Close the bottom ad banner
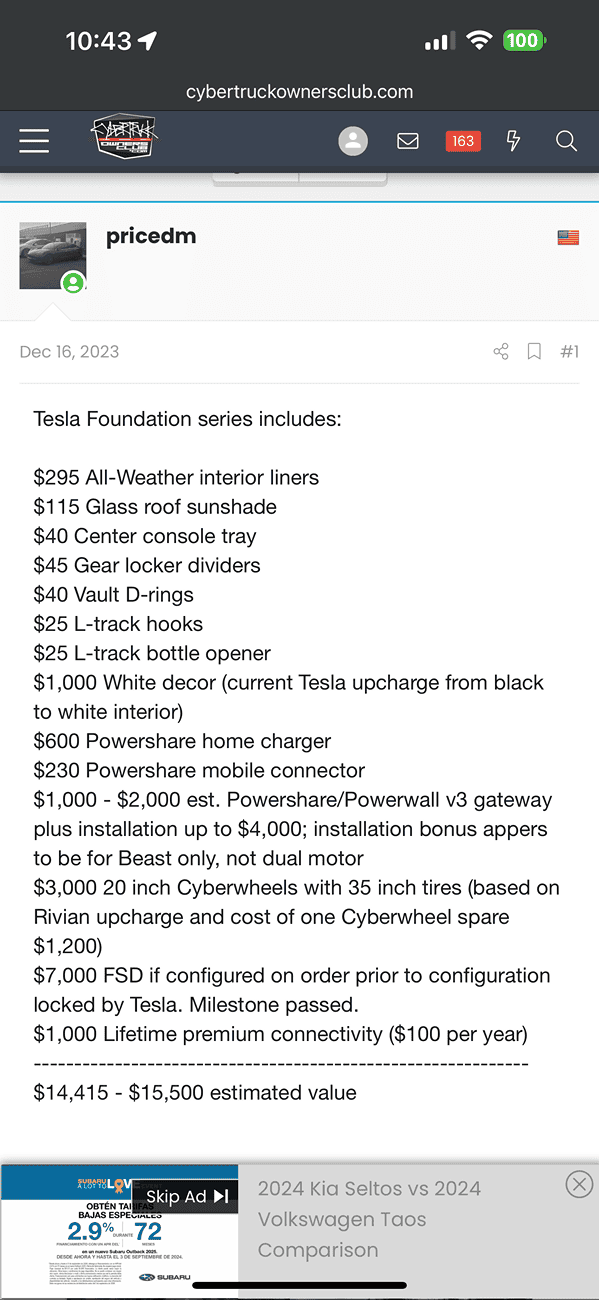599x1300 pixels. click(x=579, y=1185)
